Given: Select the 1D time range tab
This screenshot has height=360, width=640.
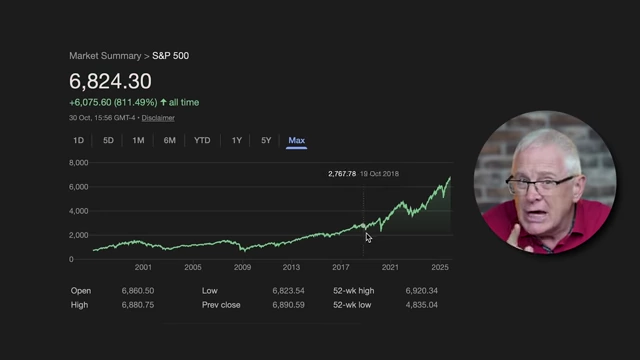Looking at the screenshot, I should [78, 140].
